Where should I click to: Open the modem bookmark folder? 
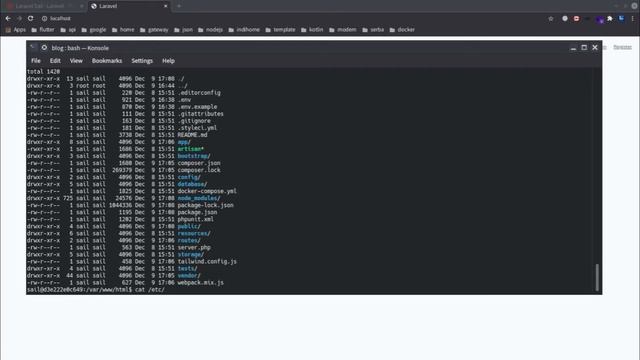(343, 30)
